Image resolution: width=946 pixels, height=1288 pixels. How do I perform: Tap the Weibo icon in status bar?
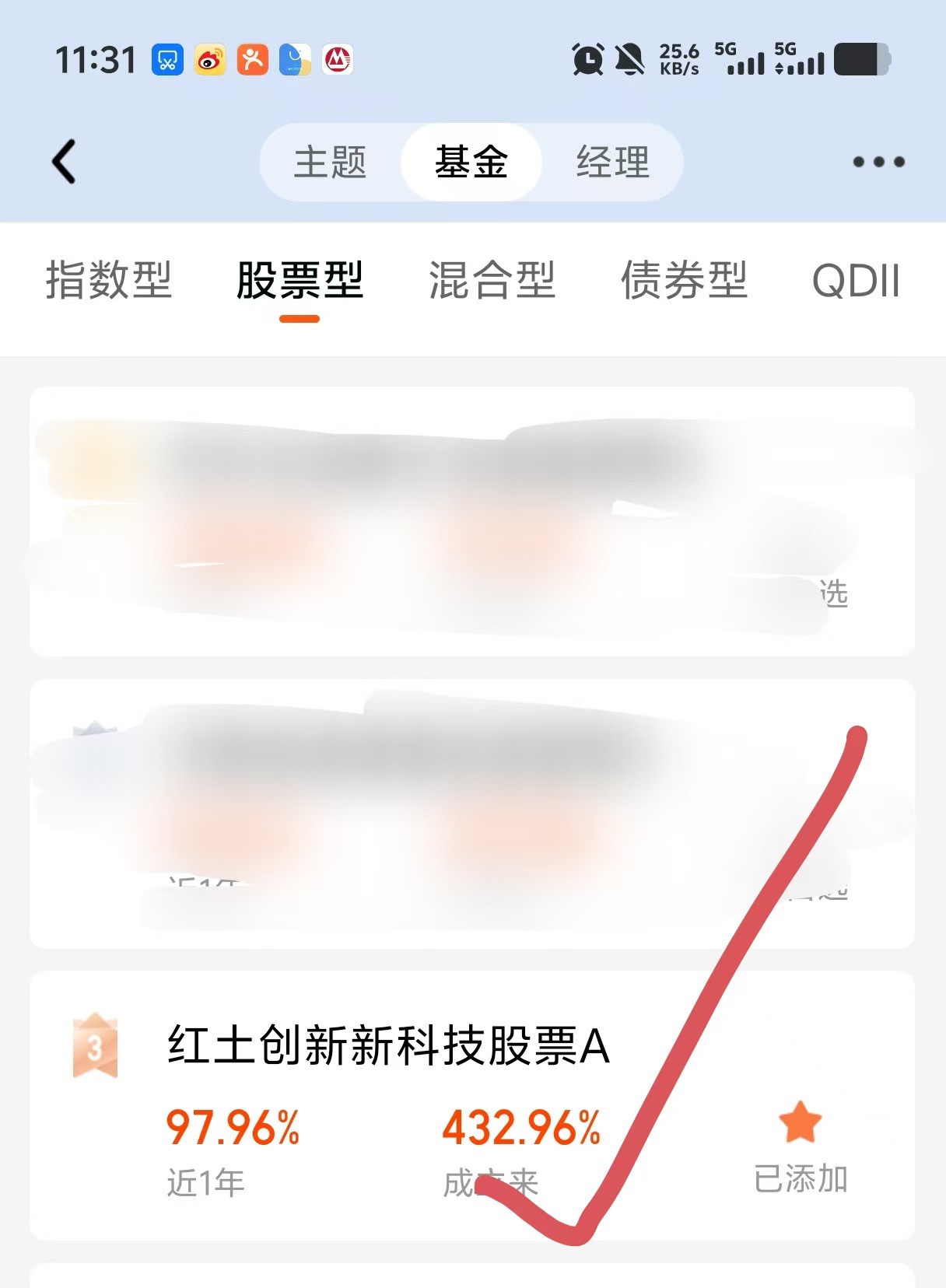pyautogui.click(x=210, y=59)
